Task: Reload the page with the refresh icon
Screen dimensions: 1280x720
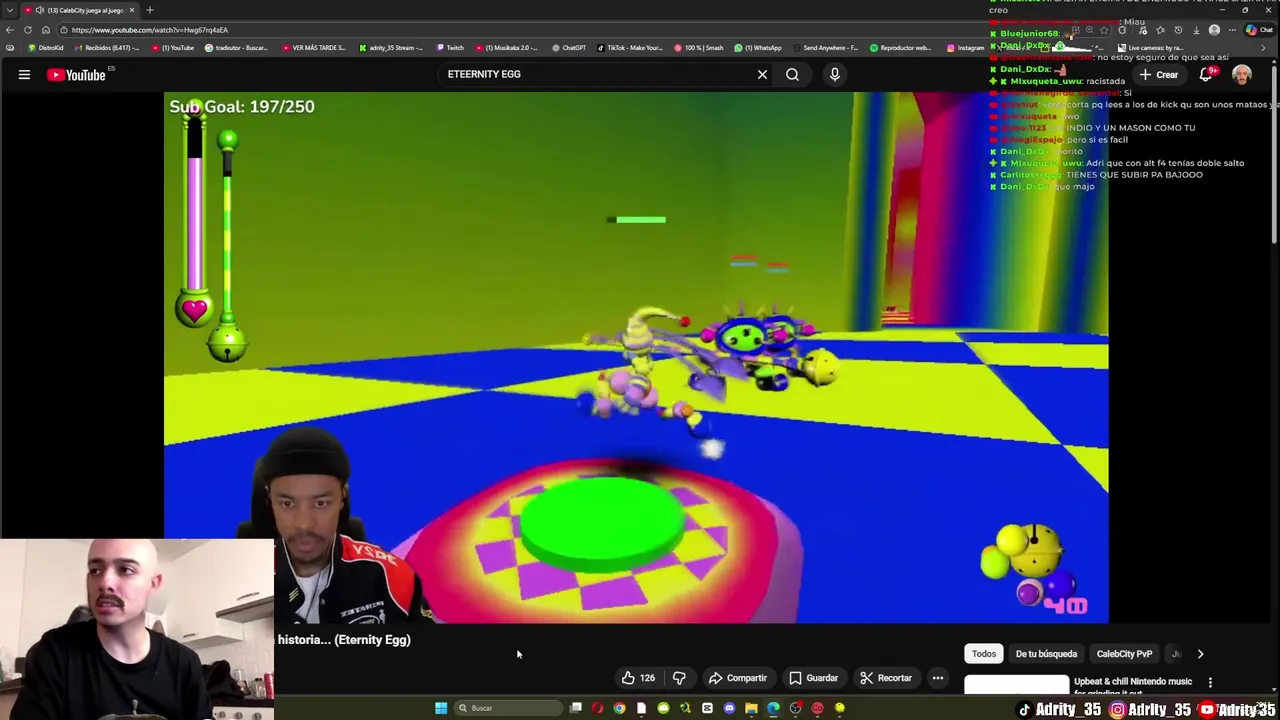Action: (x=28, y=30)
